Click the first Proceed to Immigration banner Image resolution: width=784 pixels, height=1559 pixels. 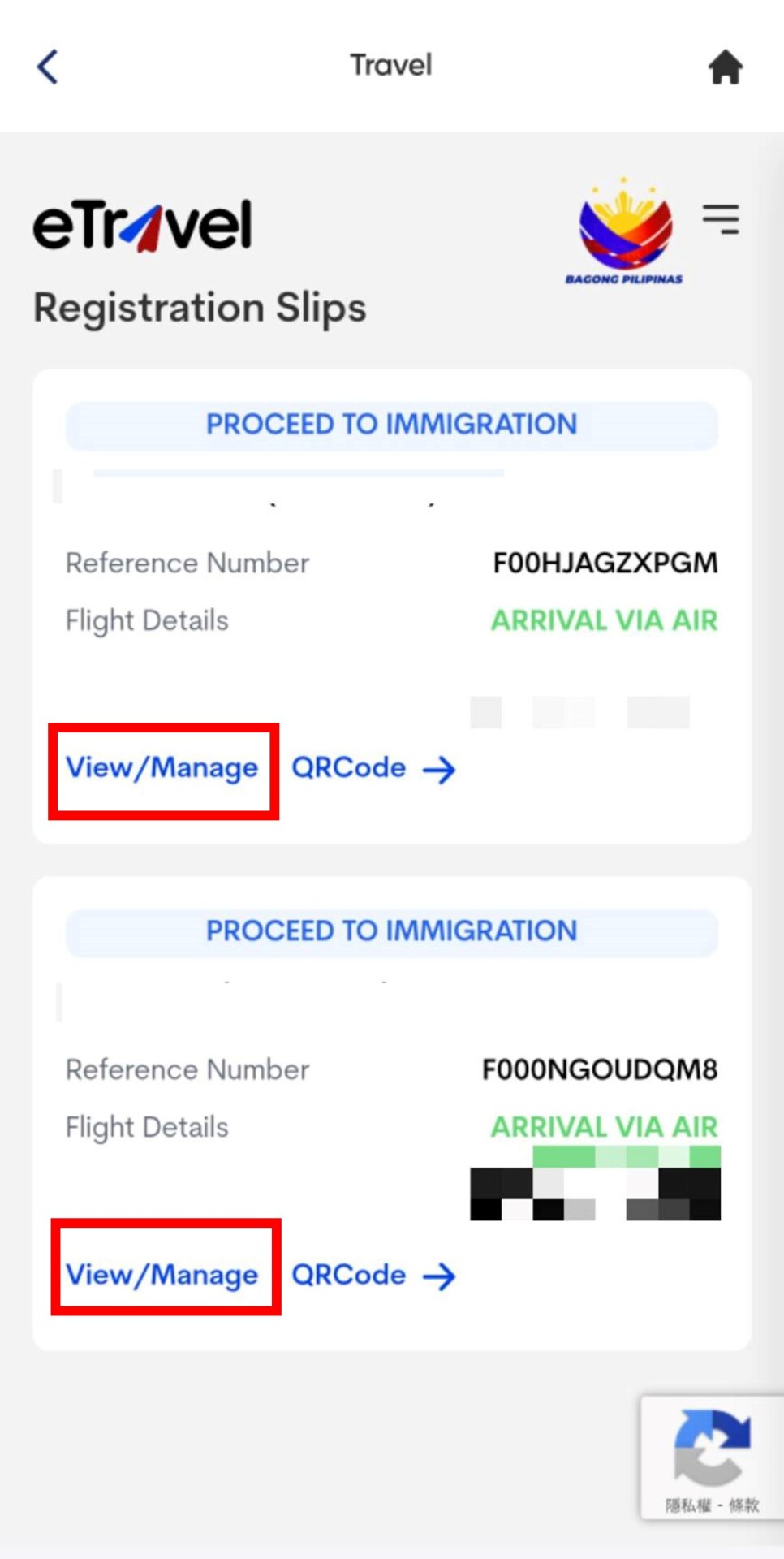[391, 425]
